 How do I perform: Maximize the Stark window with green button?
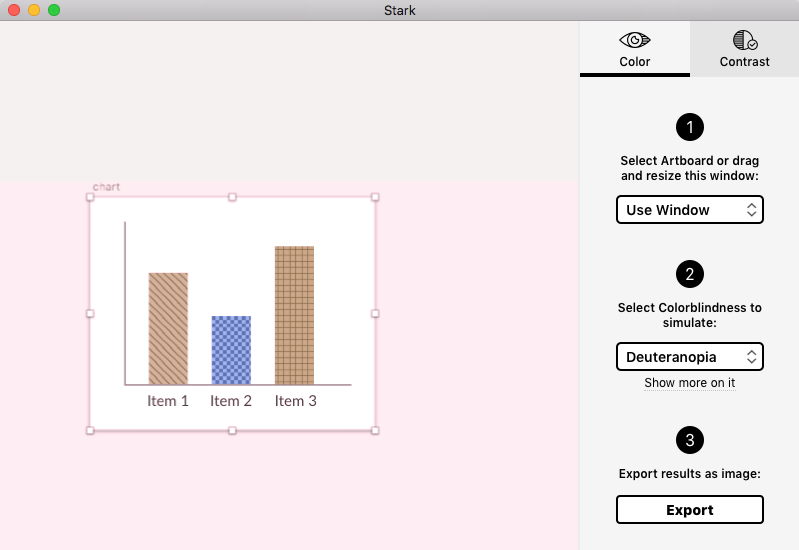(x=54, y=10)
